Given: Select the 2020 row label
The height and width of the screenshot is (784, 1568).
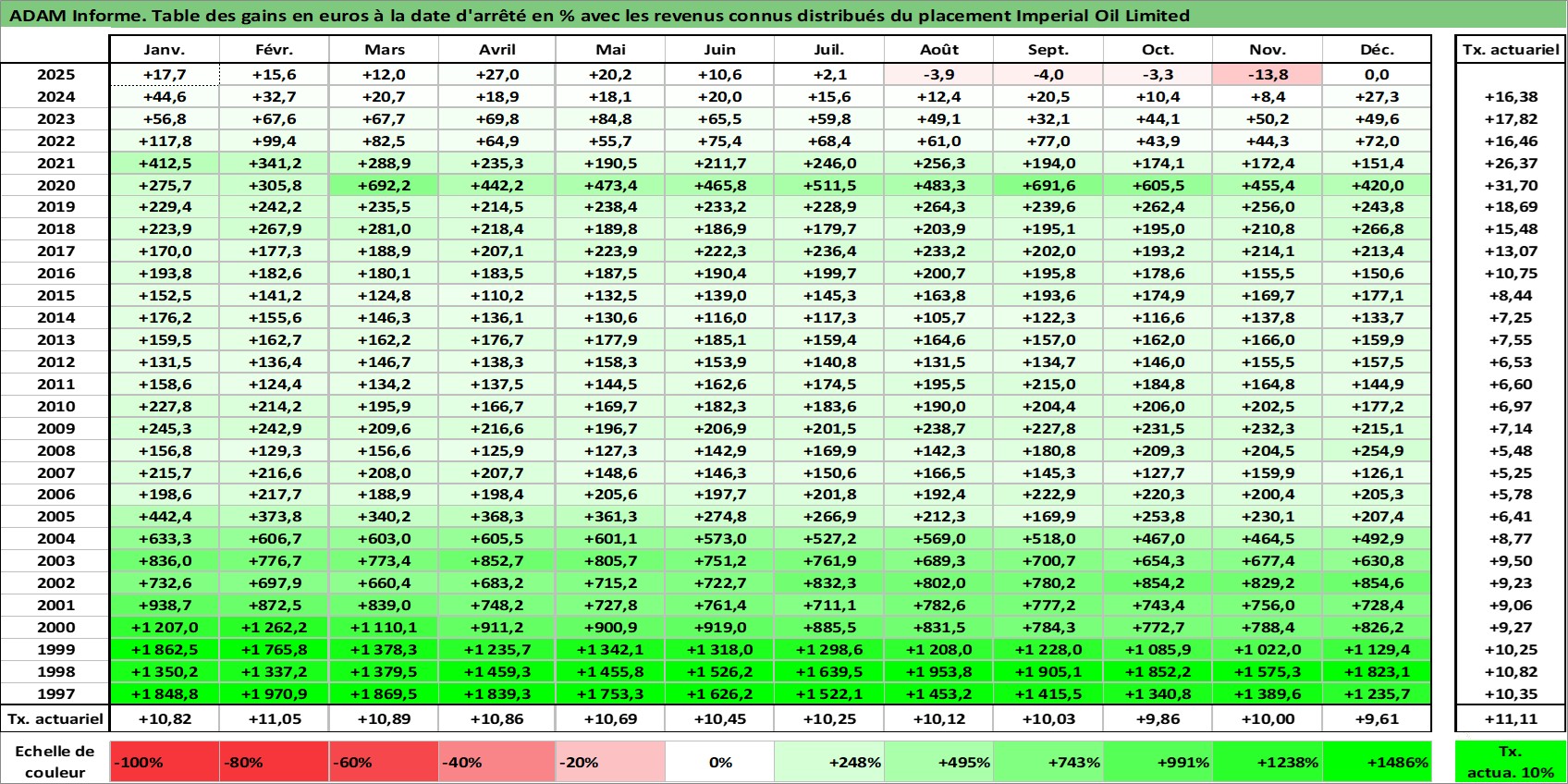Looking at the screenshot, I should click(x=55, y=185).
